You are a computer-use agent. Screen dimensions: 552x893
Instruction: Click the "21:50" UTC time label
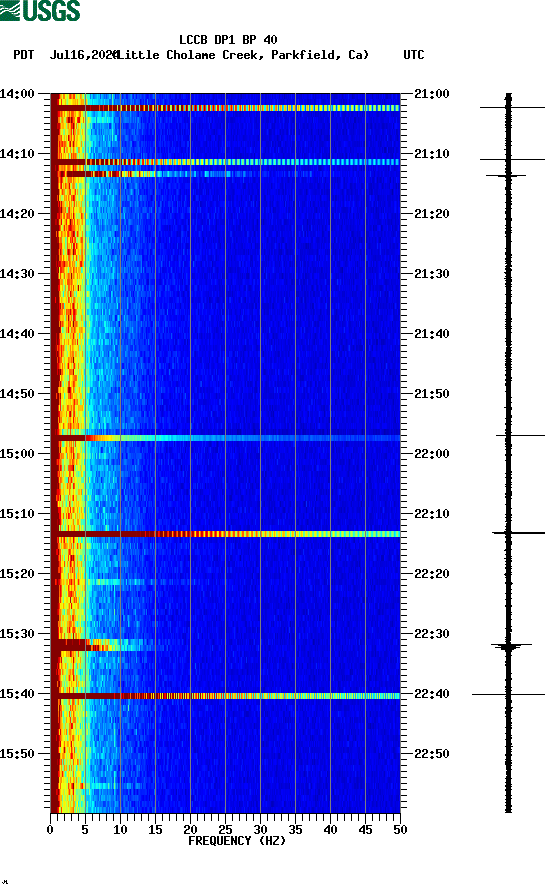point(432,394)
